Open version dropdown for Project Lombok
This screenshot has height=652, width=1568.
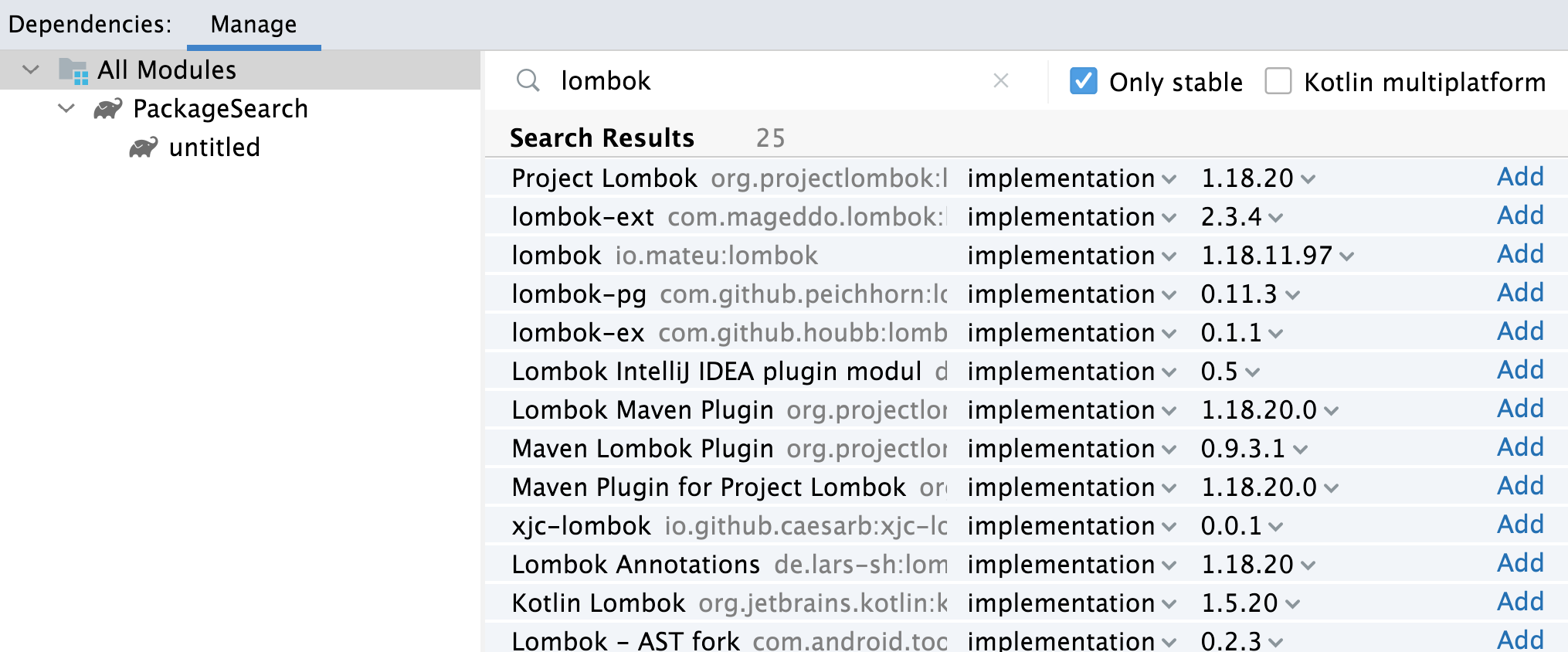[1257, 178]
